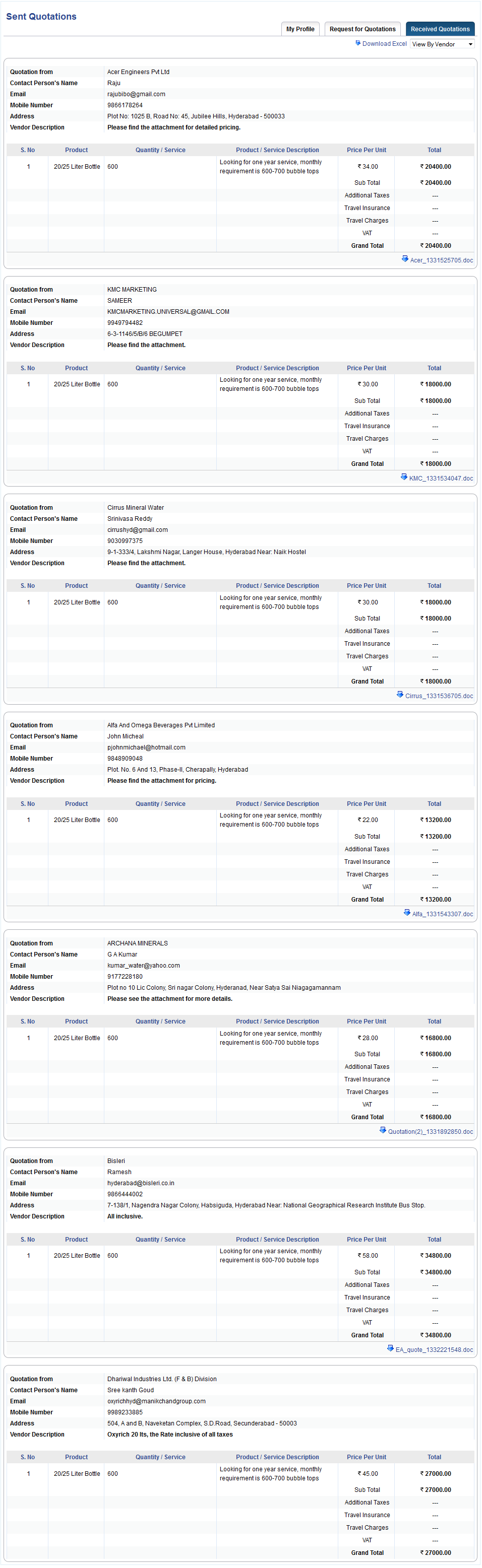Click address 6-3-1146/5/B/6 BEGUMPET
The height and width of the screenshot is (1568, 482).
(x=145, y=334)
